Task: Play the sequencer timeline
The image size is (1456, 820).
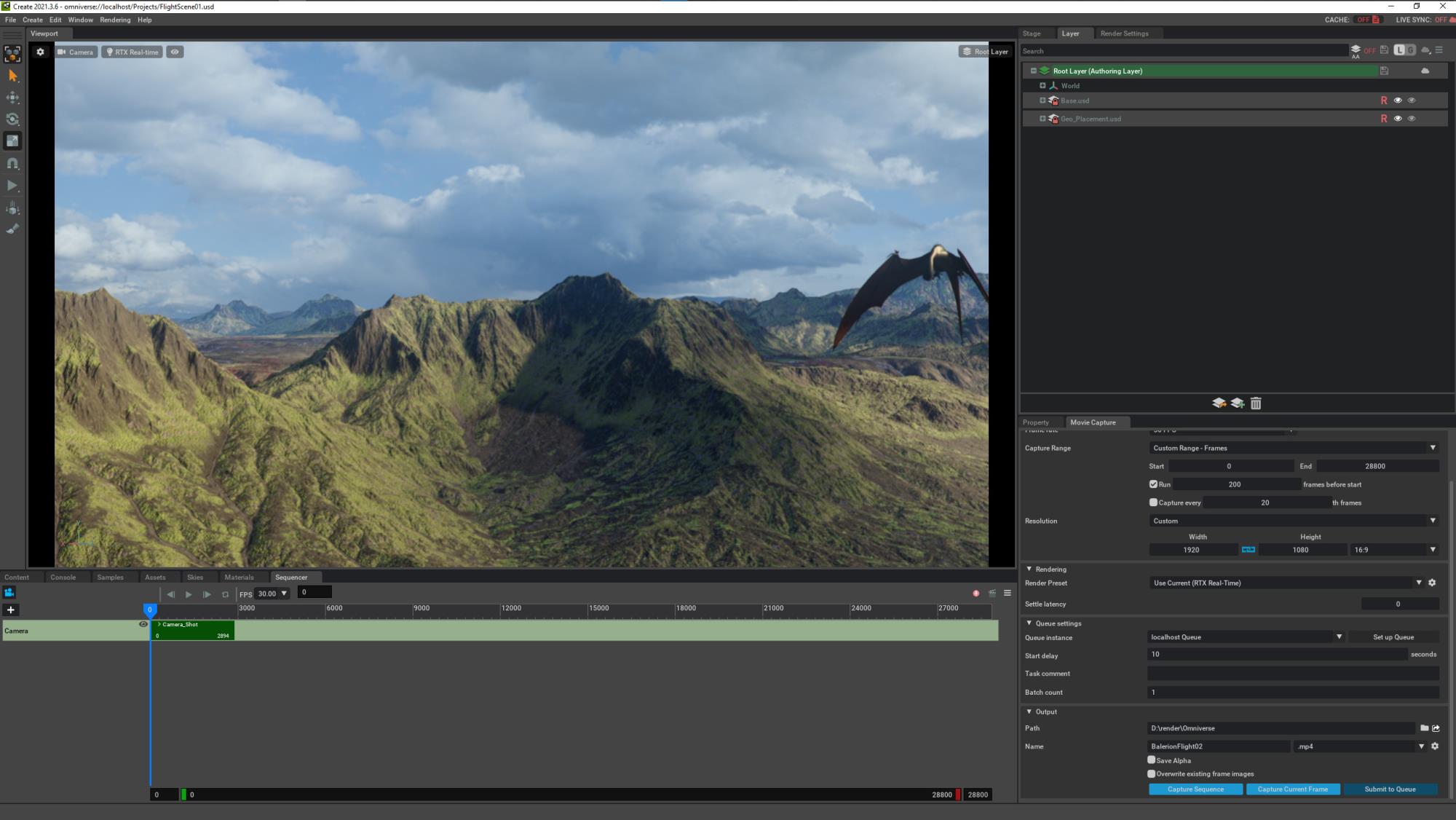Action: click(189, 594)
